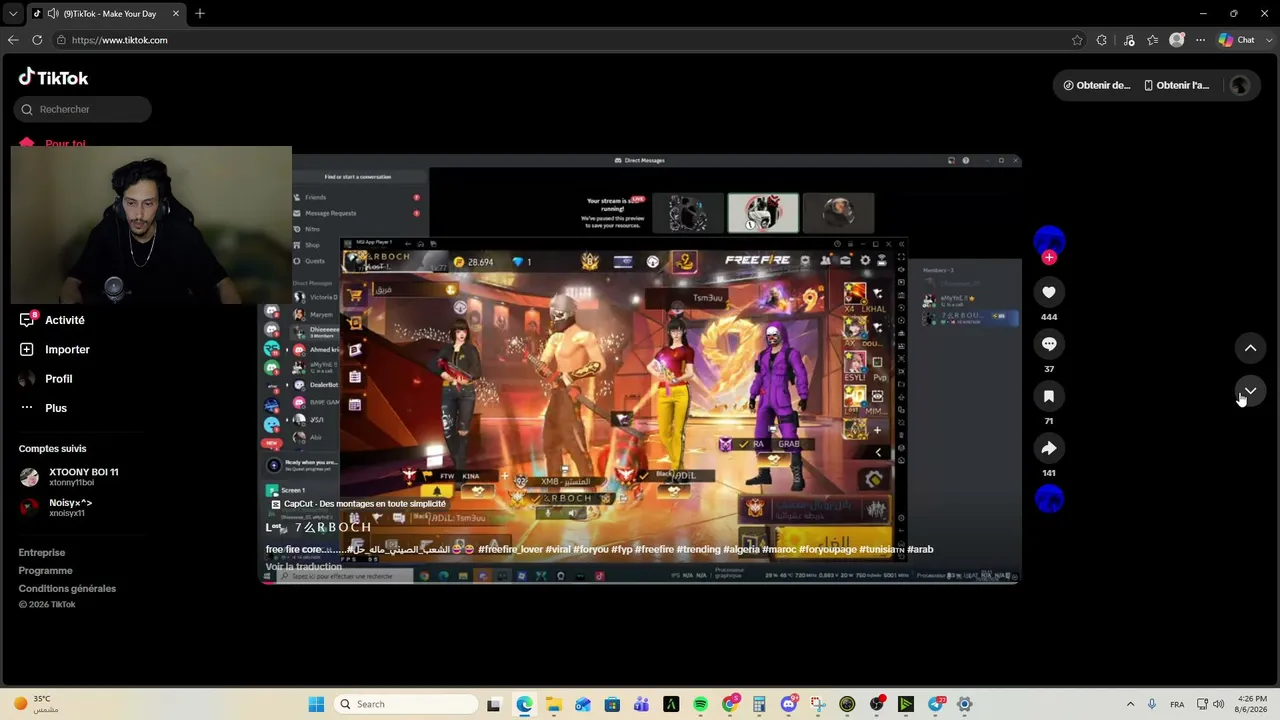Open the weather widget showing 35°C
The image size is (1280, 720).
36,704
